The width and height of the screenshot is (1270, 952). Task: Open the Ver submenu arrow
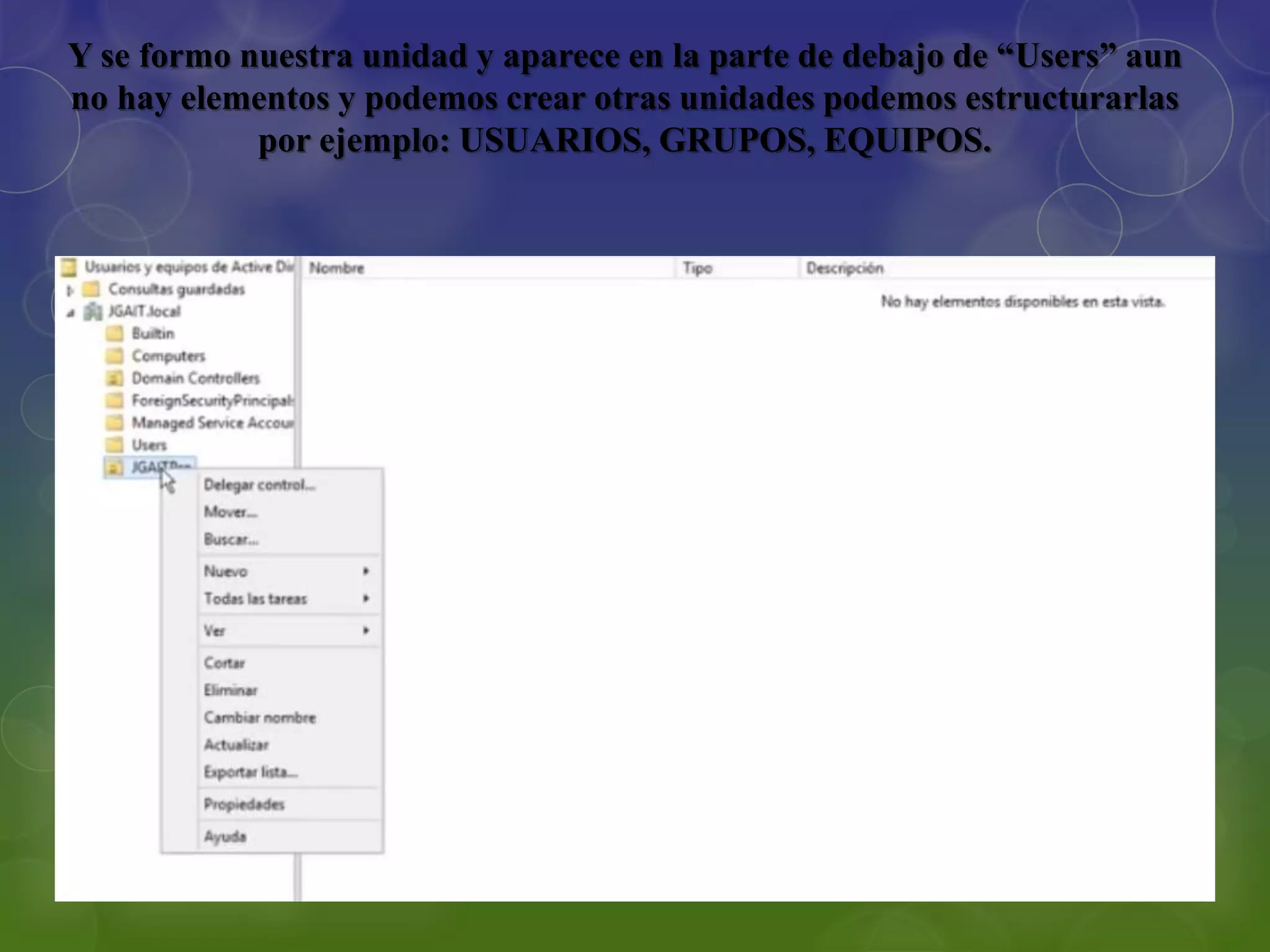pyautogui.click(x=366, y=630)
